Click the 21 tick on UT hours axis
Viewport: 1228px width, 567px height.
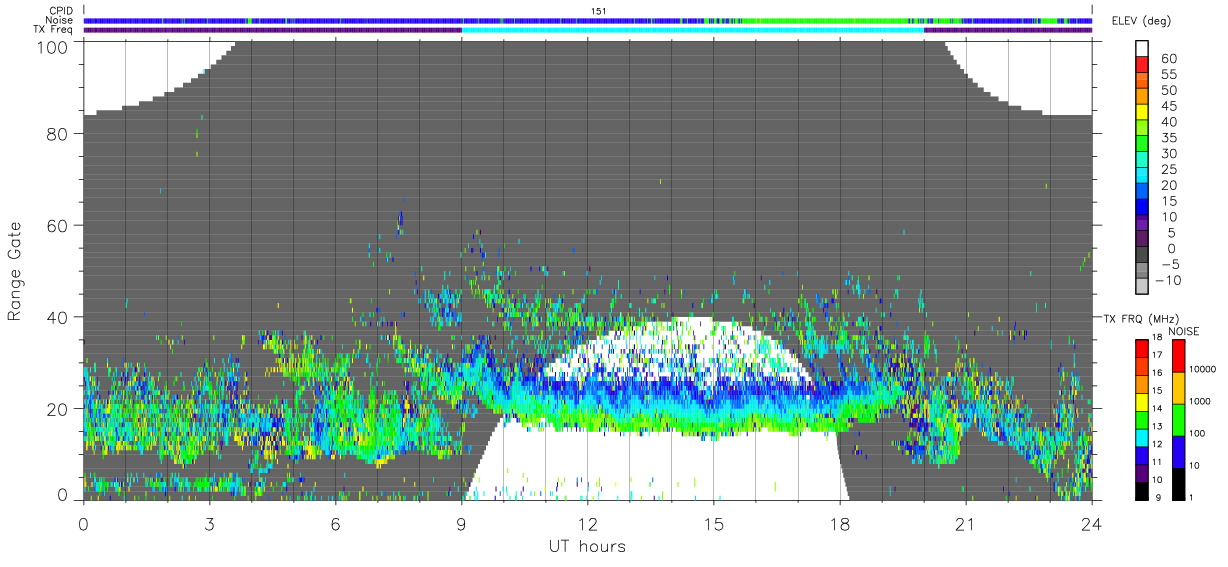[966, 523]
